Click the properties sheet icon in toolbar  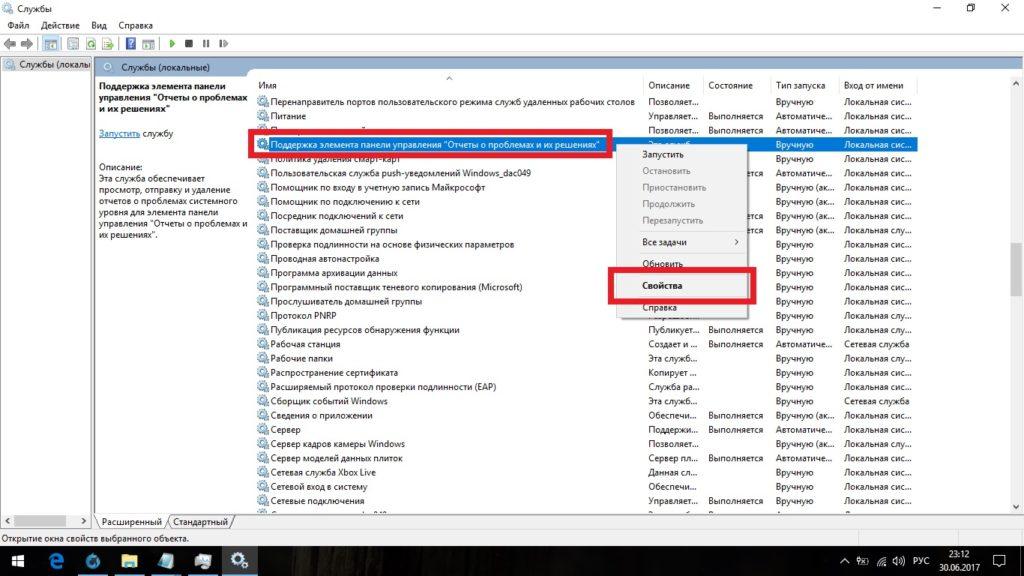73,44
